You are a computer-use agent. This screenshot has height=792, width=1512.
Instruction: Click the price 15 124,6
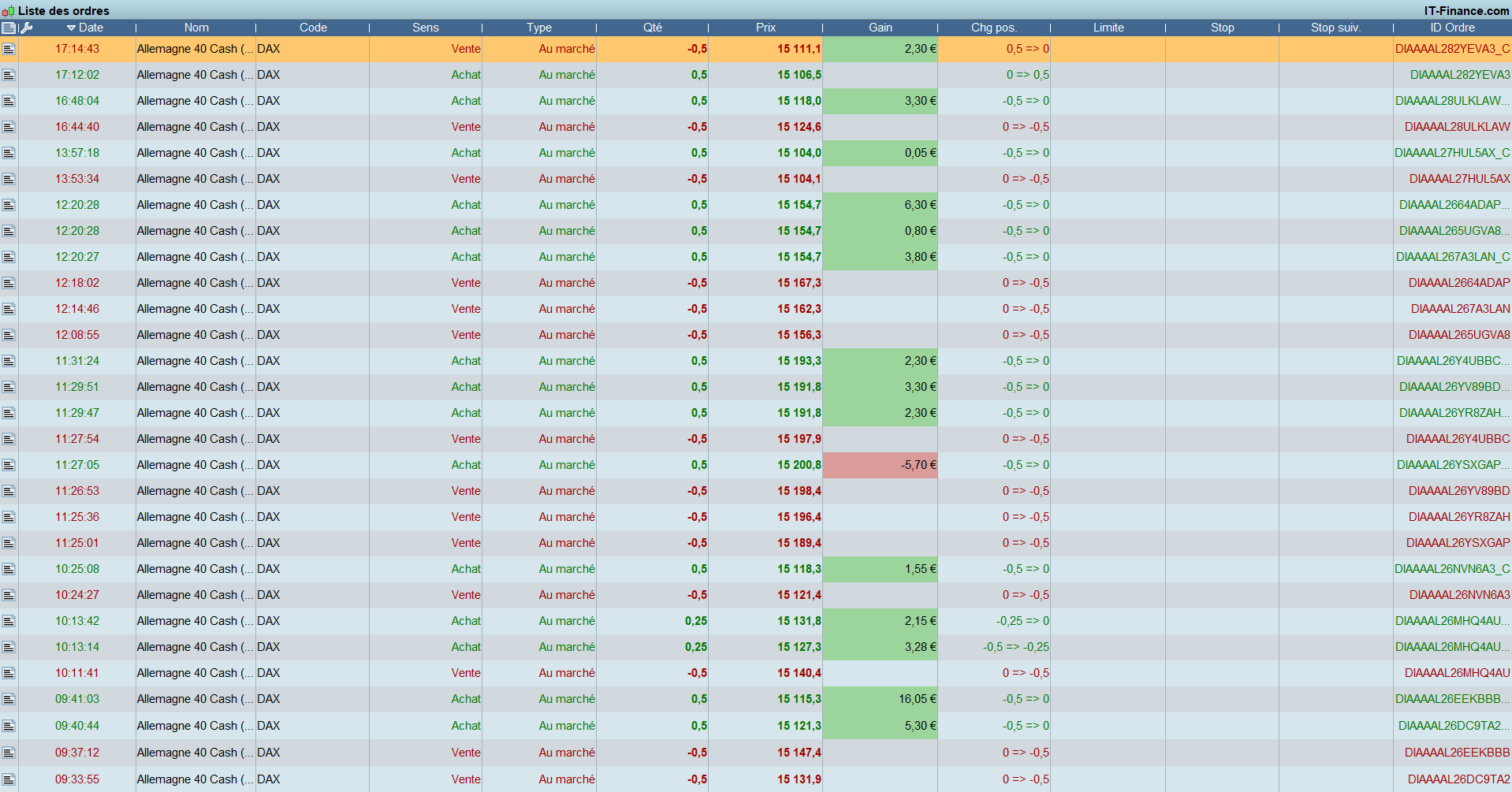coord(799,127)
